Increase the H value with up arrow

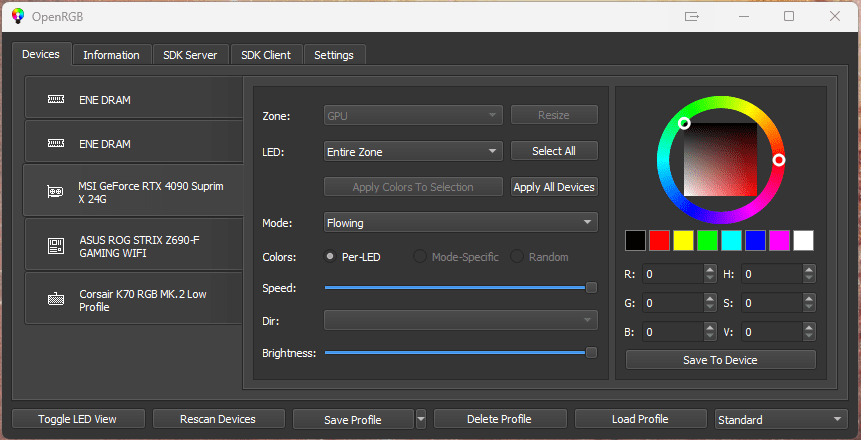[x=809, y=269]
